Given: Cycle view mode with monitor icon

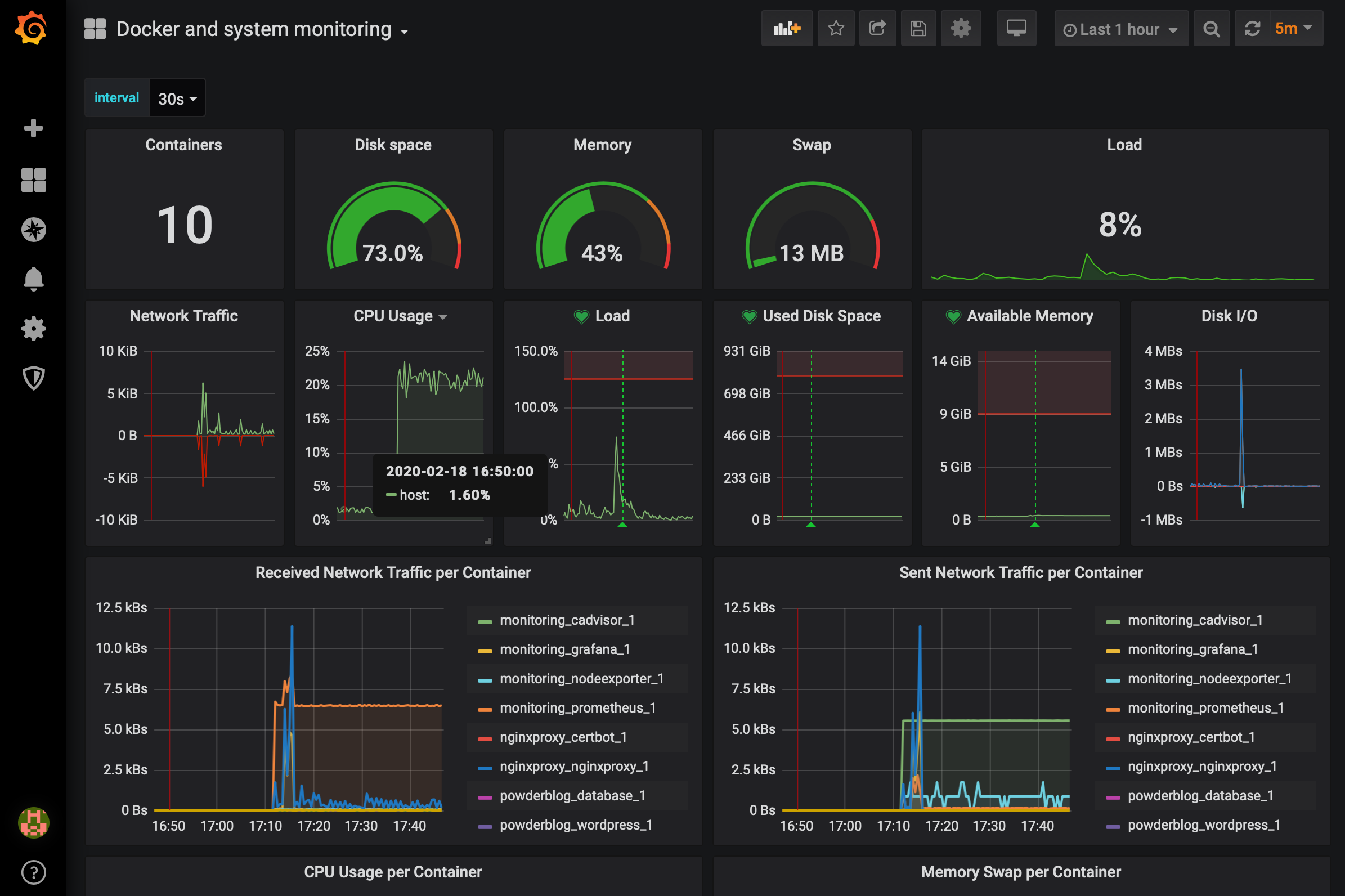Looking at the screenshot, I should (x=1016, y=29).
